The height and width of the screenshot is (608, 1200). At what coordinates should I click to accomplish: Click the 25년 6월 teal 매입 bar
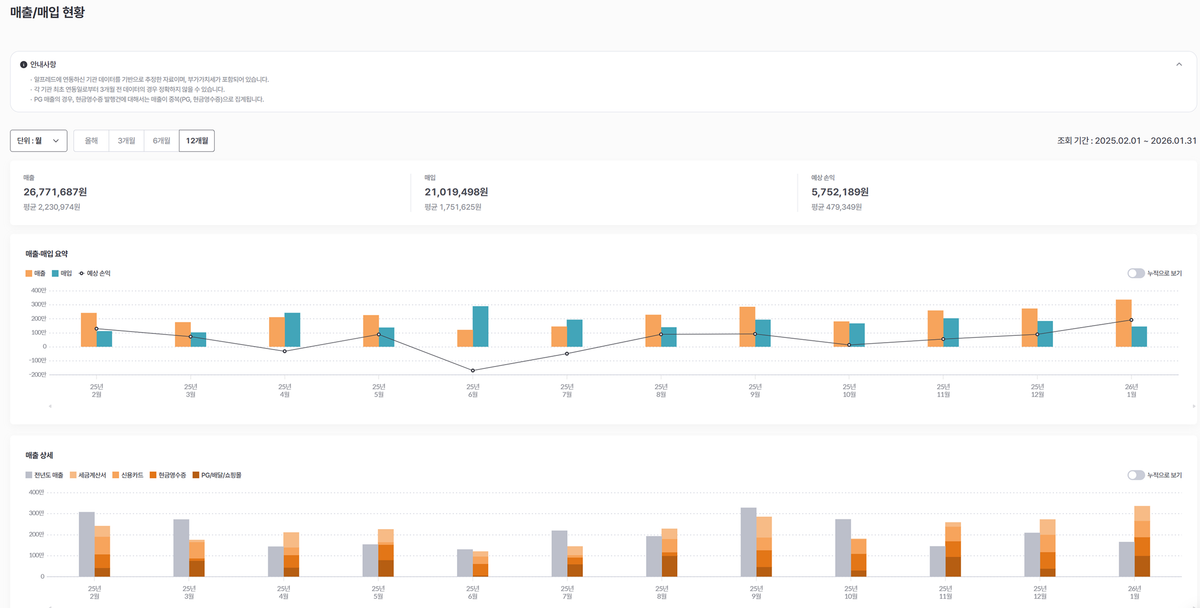point(481,326)
